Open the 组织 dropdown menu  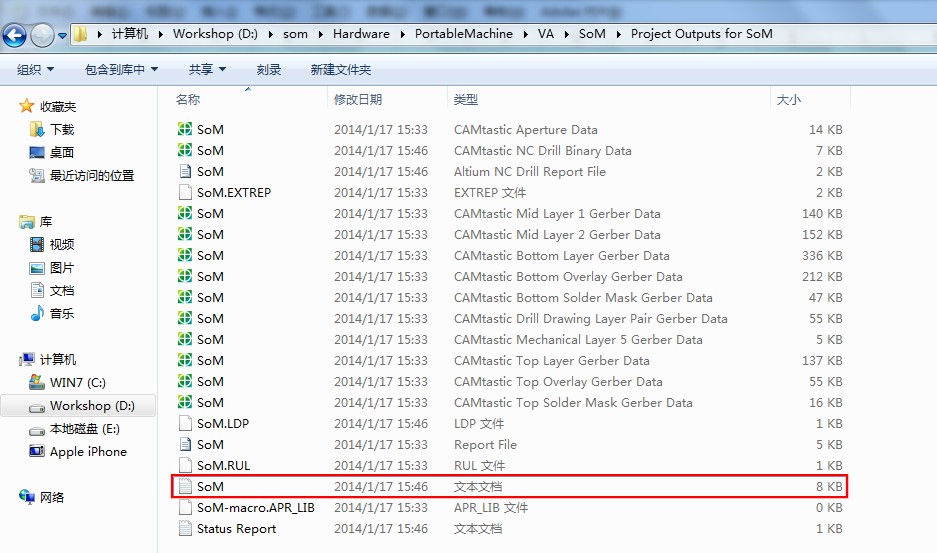36,69
